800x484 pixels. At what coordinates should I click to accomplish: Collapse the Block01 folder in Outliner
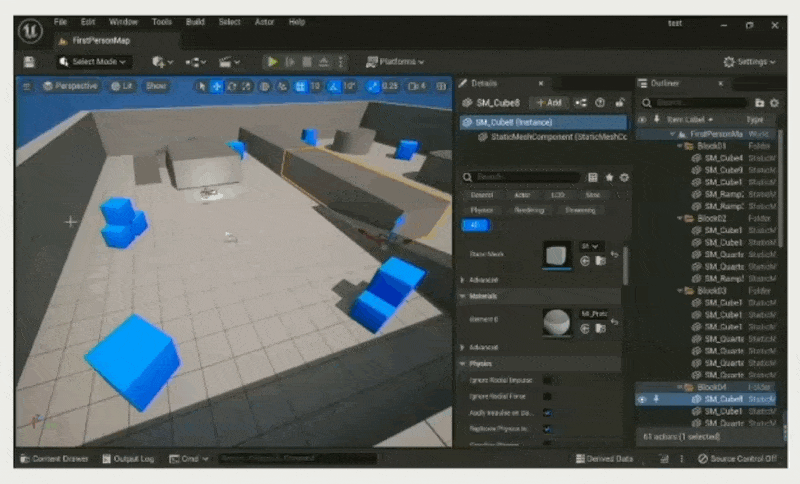678,146
